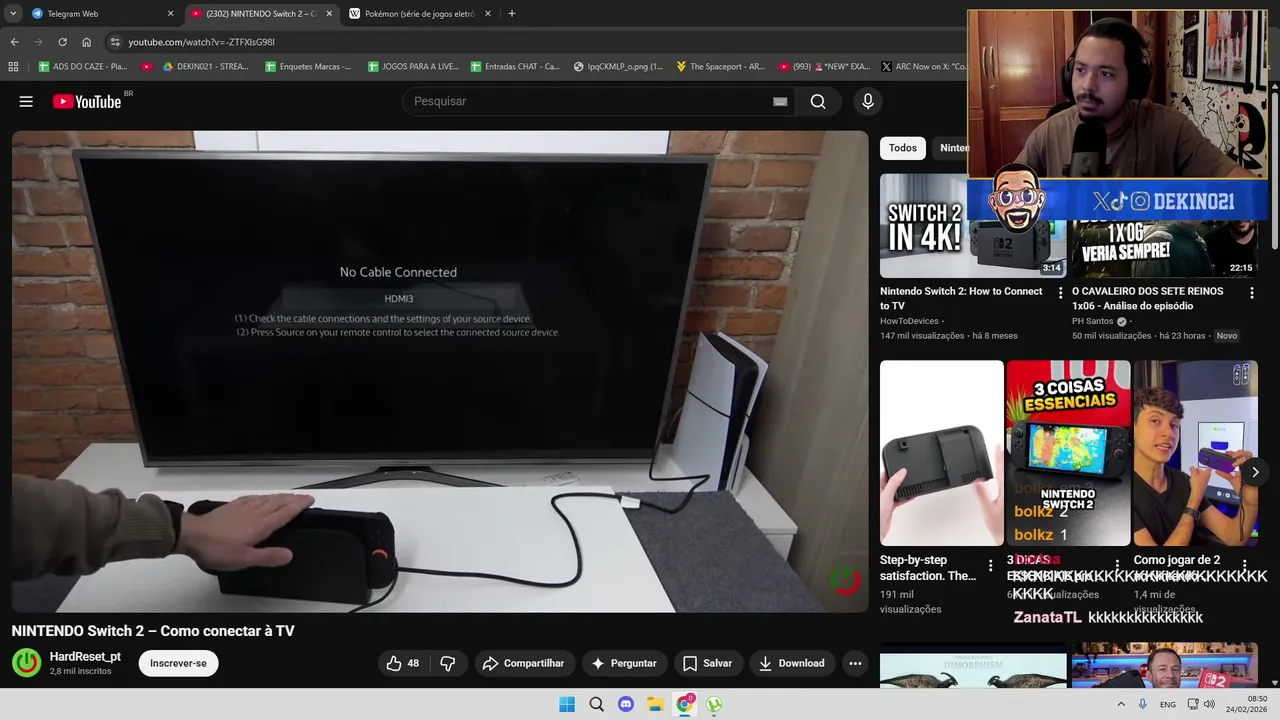Open Como jogar de 2 short thumbnail
The width and height of the screenshot is (1280, 720).
coord(1195,453)
